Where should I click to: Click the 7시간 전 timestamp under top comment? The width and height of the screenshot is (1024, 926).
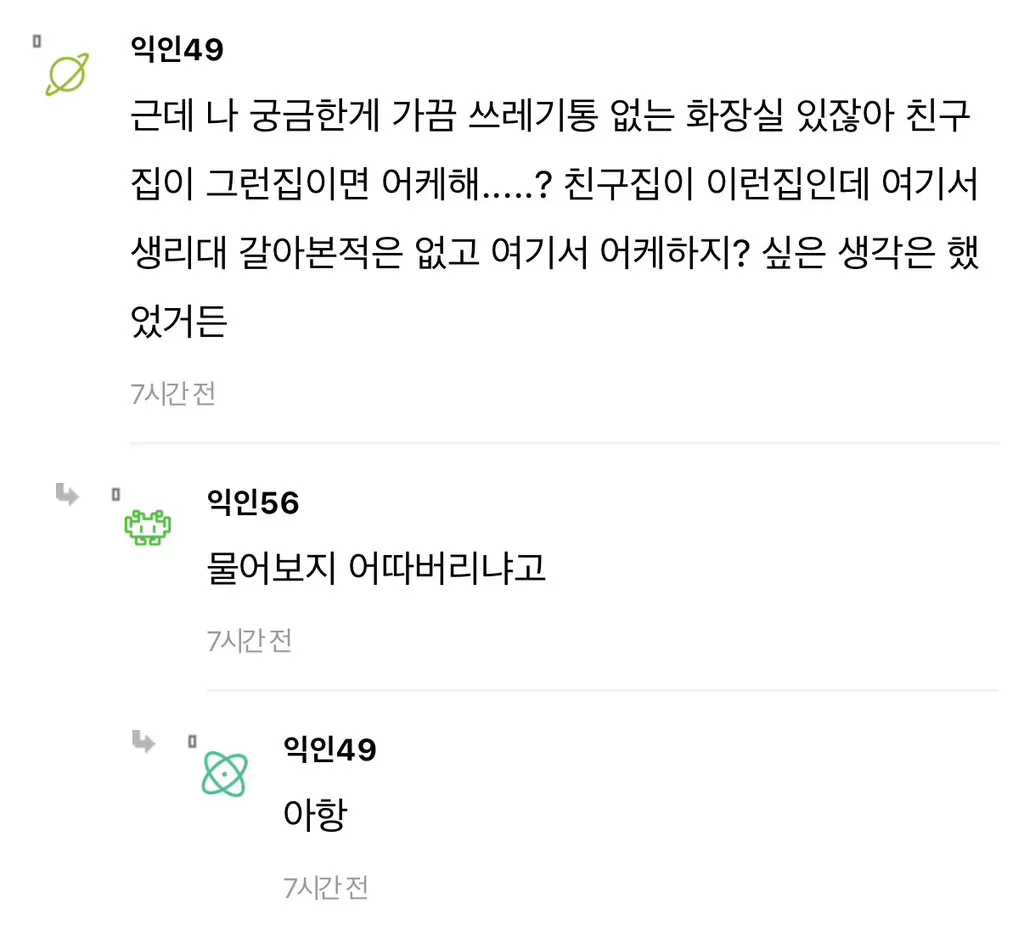pyautogui.click(x=173, y=394)
